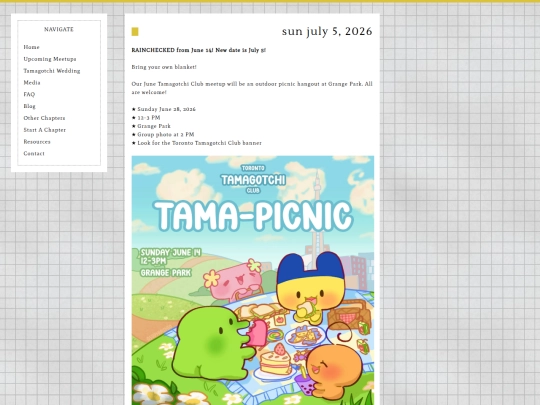Click the 'Our June Tamagotchi Club meetup' paragraph
Image resolution: width=540 pixels, height=405 pixels.
252,88
